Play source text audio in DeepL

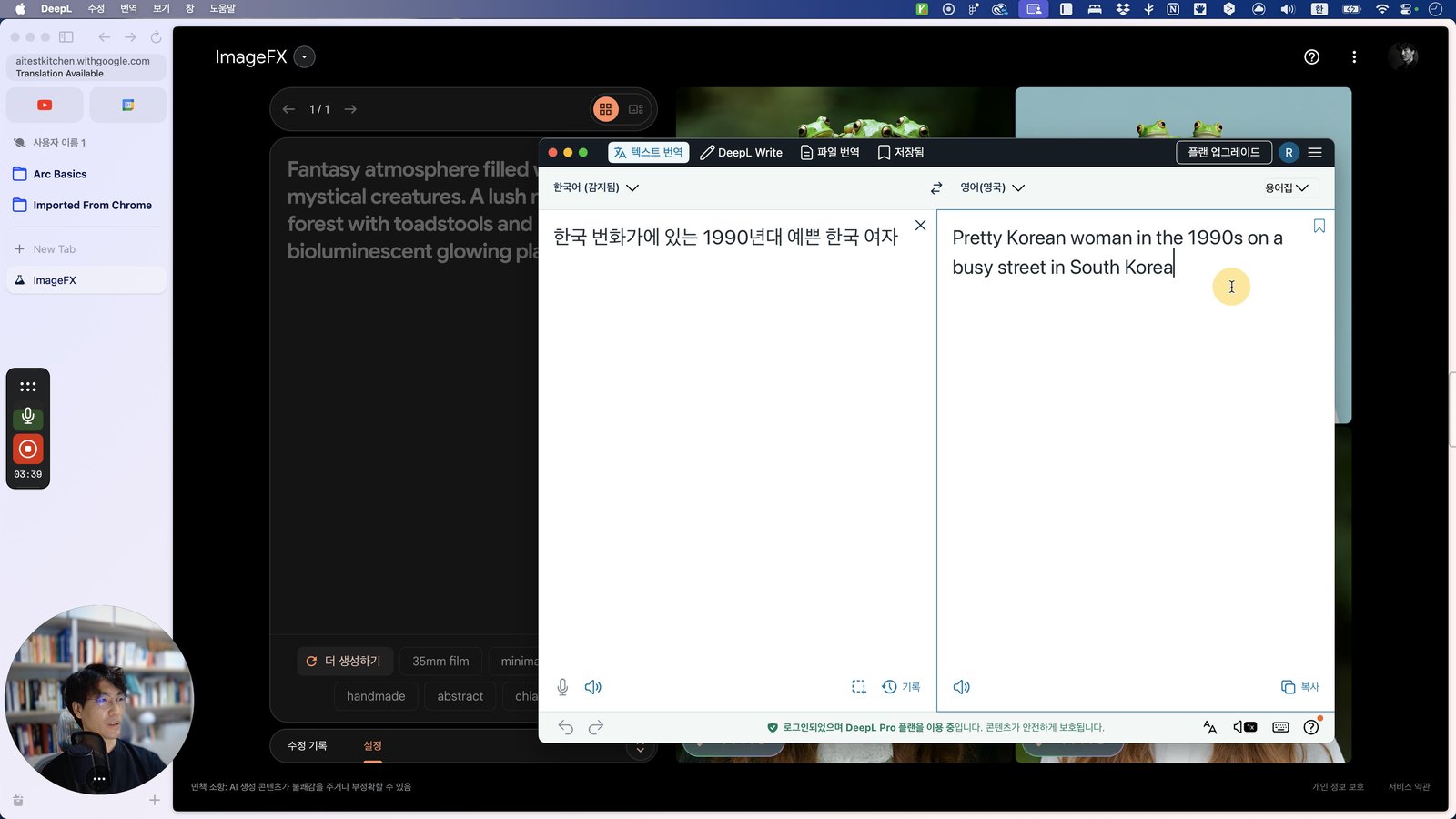[593, 687]
